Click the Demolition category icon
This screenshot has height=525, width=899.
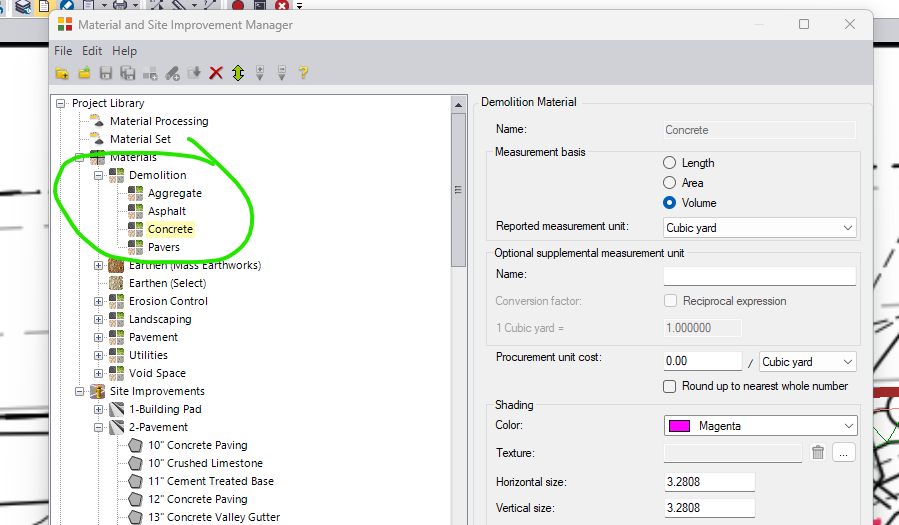(x=116, y=175)
